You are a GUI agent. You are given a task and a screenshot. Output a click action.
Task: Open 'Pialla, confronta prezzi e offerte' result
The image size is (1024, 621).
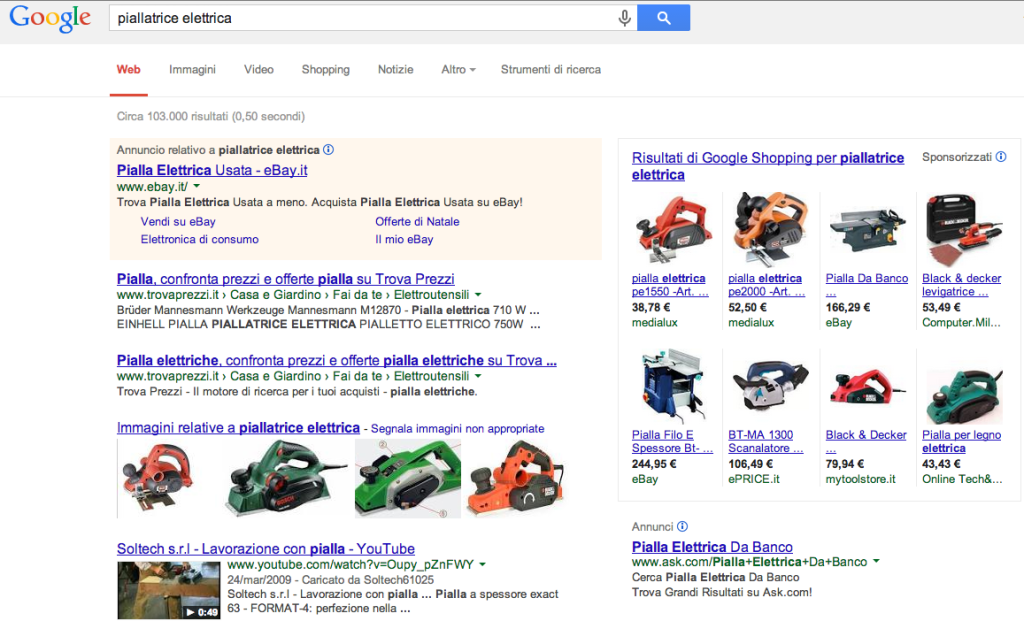pyautogui.click(x=285, y=279)
